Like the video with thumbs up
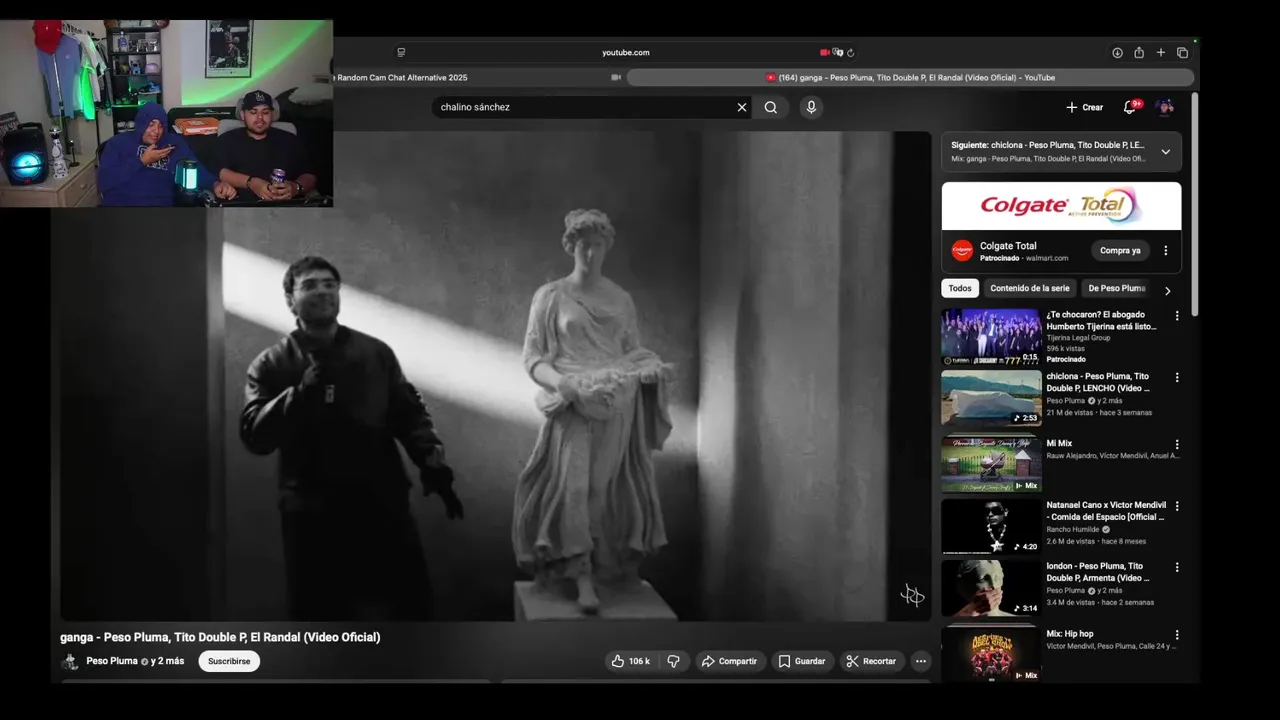 630,661
